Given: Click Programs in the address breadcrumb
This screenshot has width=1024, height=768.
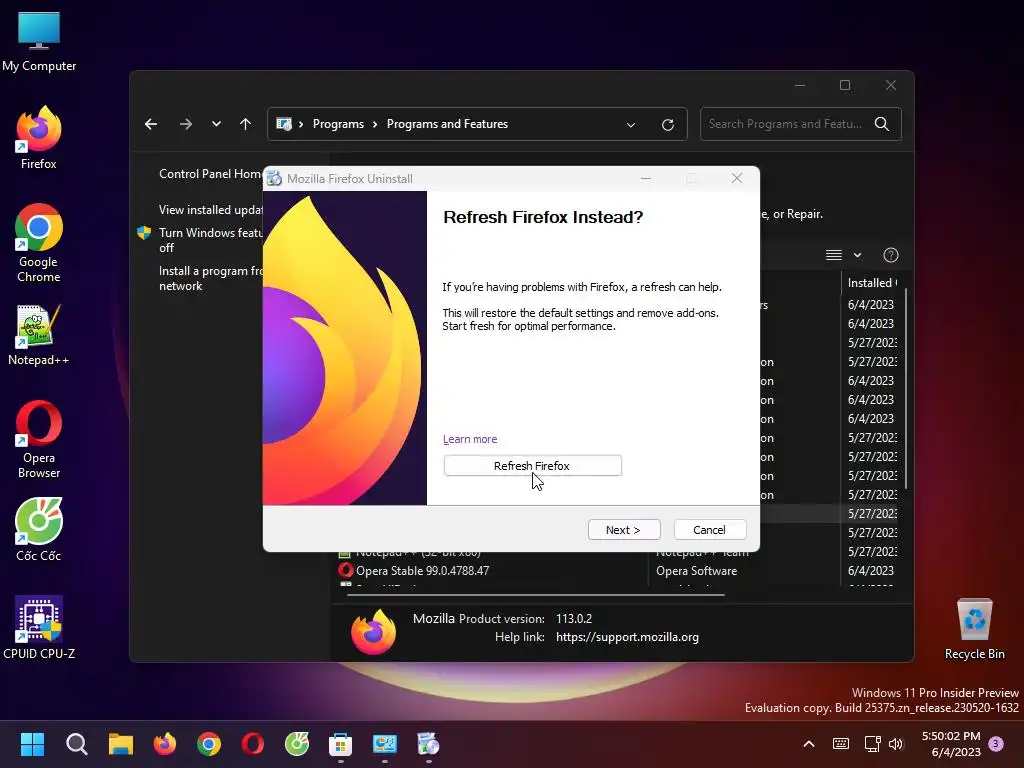Looking at the screenshot, I should (338, 124).
